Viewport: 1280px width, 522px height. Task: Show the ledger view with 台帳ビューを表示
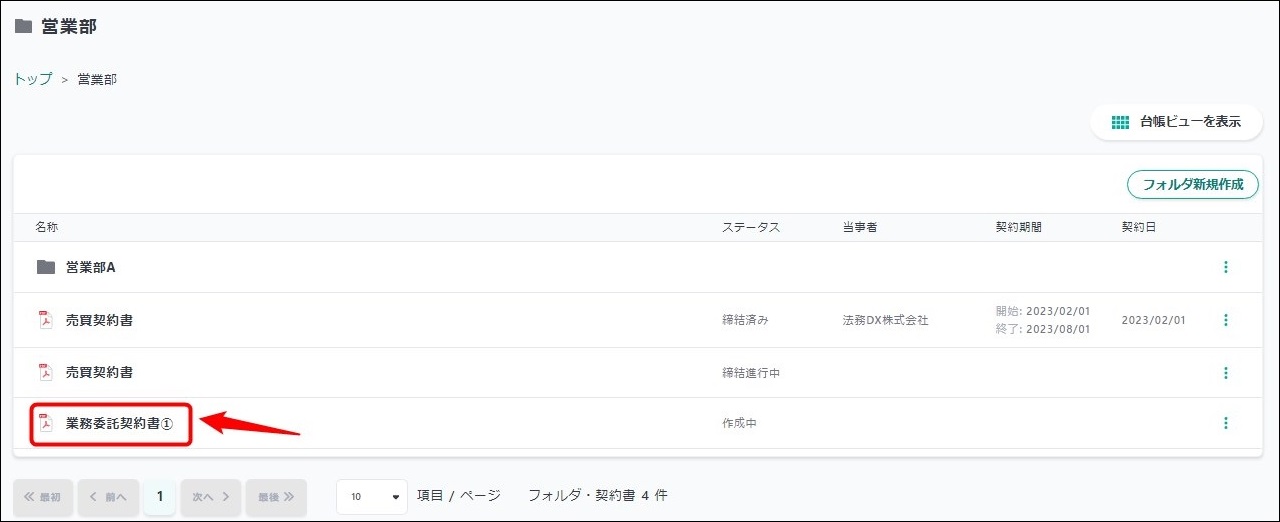click(1176, 122)
